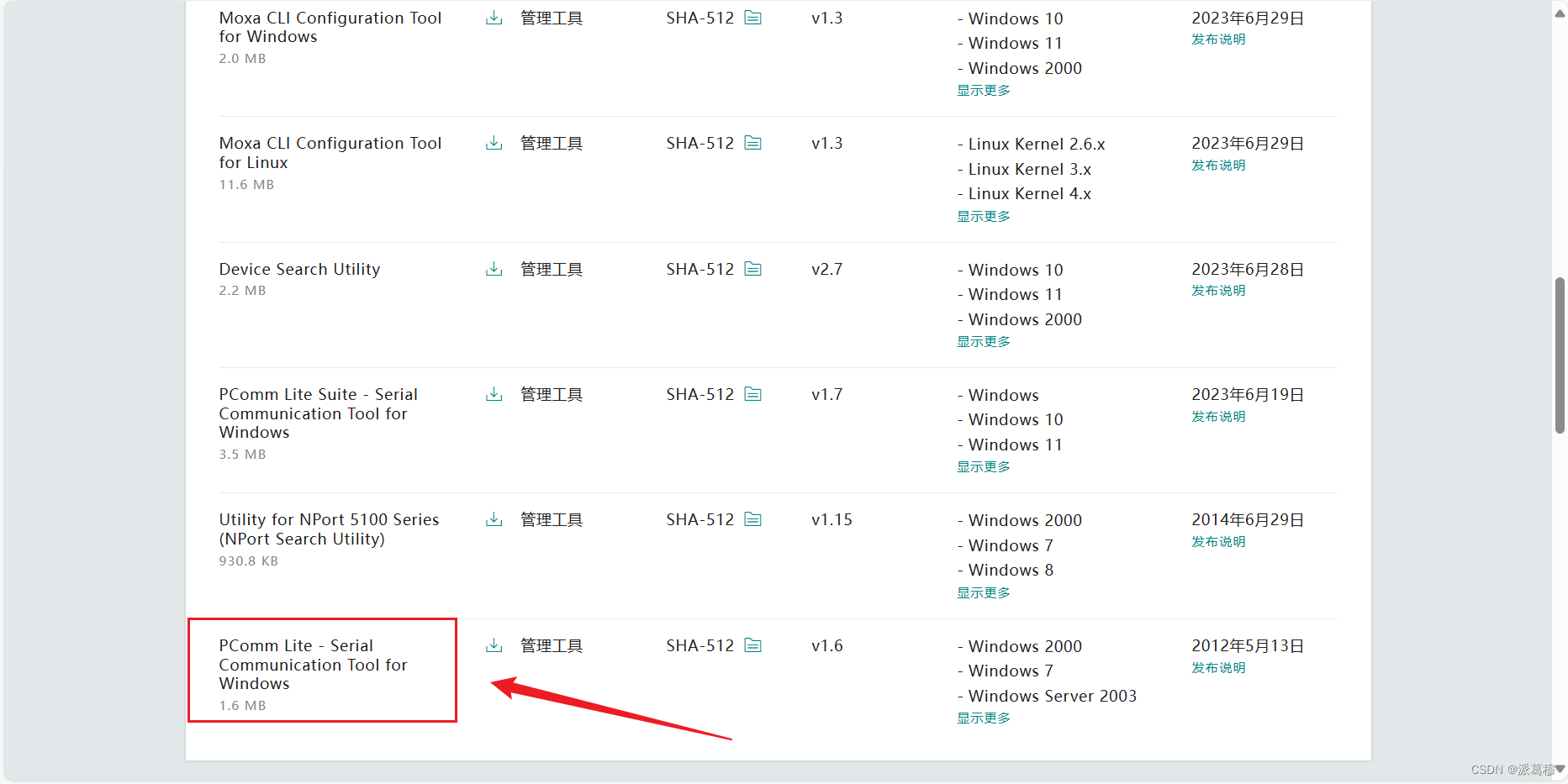
Task: Expand 显示更多 for NPort 5100 utility row
Action: 982,592
